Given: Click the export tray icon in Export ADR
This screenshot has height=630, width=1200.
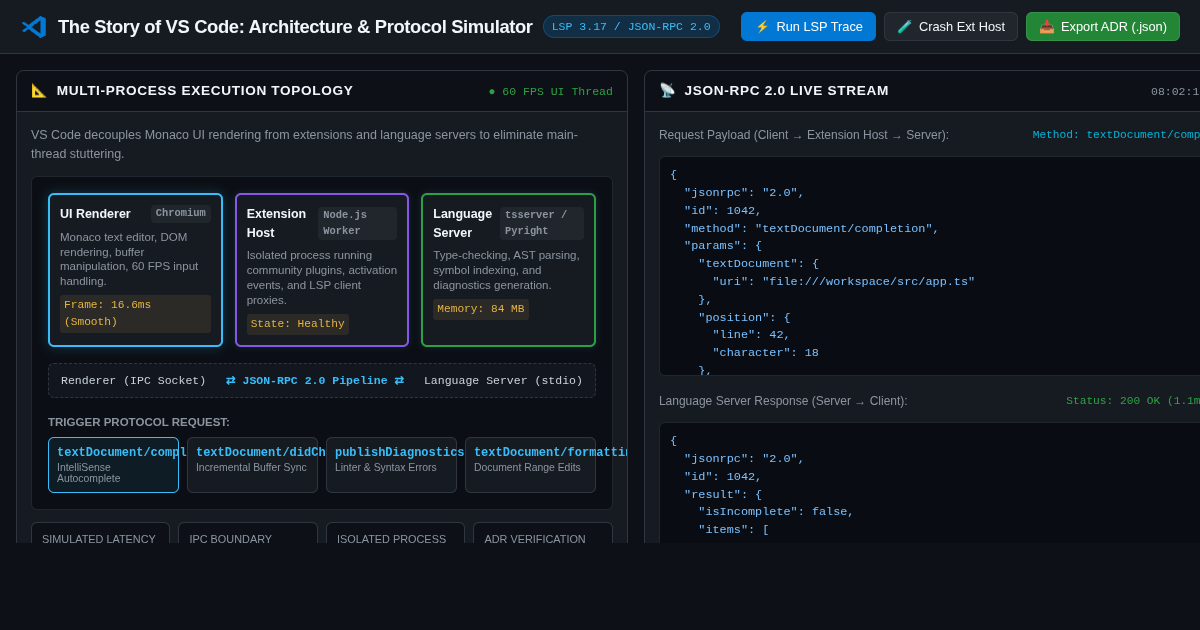Looking at the screenshot, I should point(1047,27).
